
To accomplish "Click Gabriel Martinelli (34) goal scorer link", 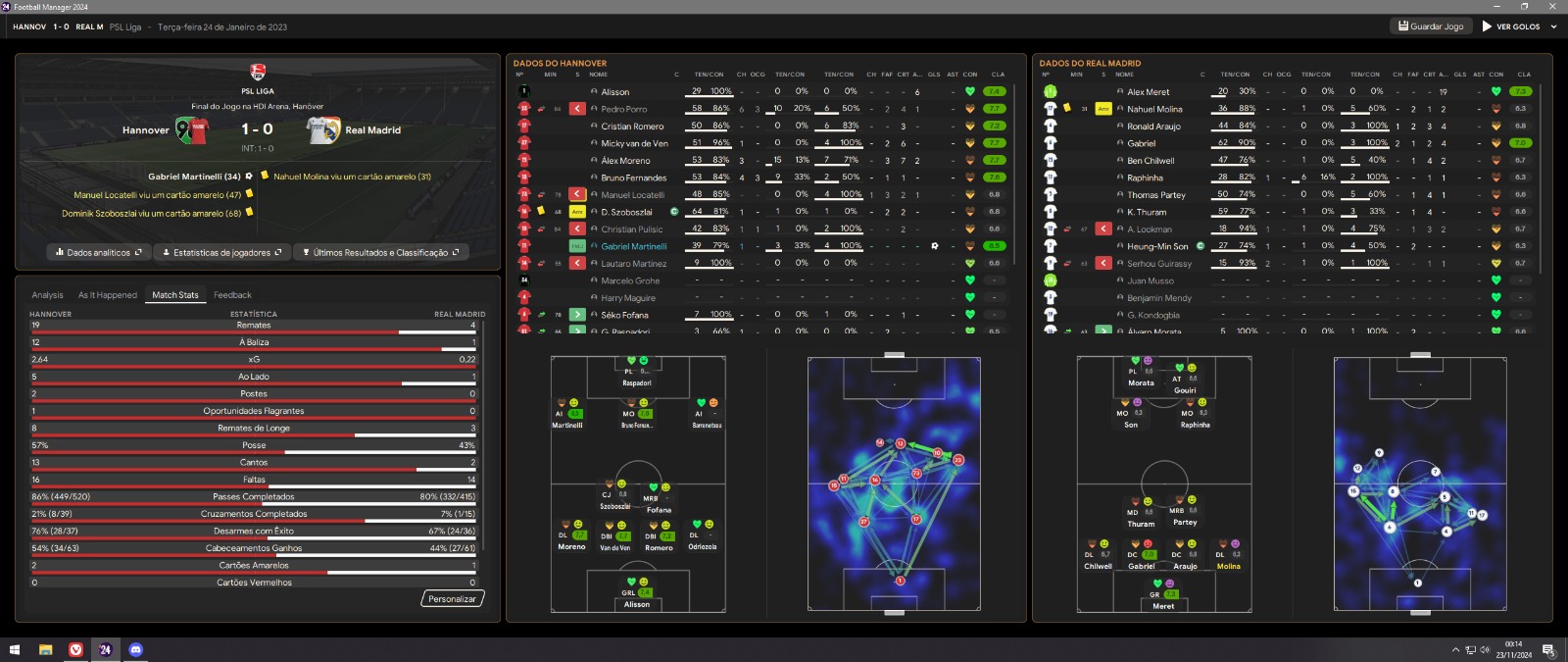I will pos(194,177).
